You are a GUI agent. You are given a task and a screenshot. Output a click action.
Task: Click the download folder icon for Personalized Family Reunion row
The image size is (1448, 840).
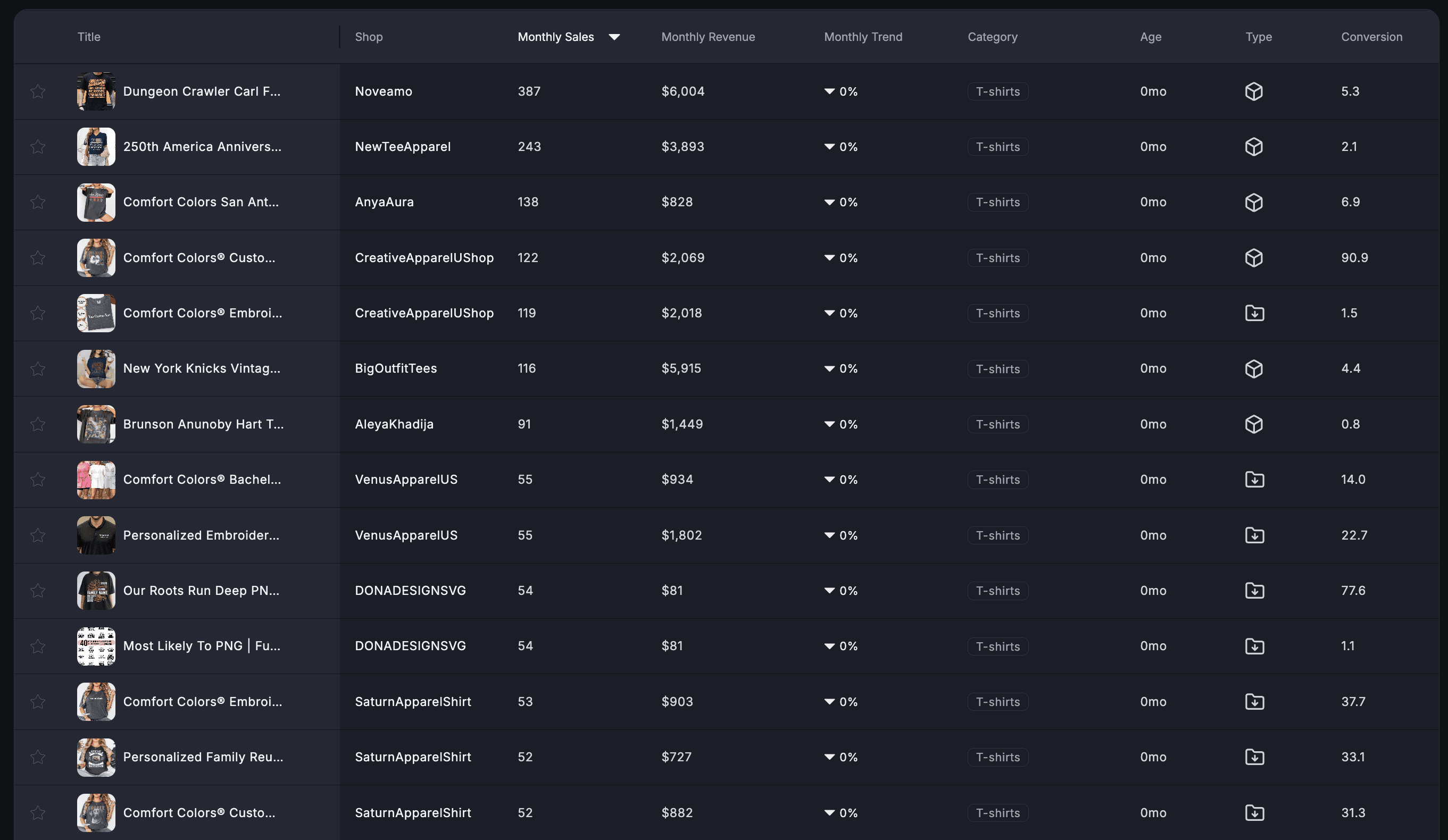tap(1254, 757)
